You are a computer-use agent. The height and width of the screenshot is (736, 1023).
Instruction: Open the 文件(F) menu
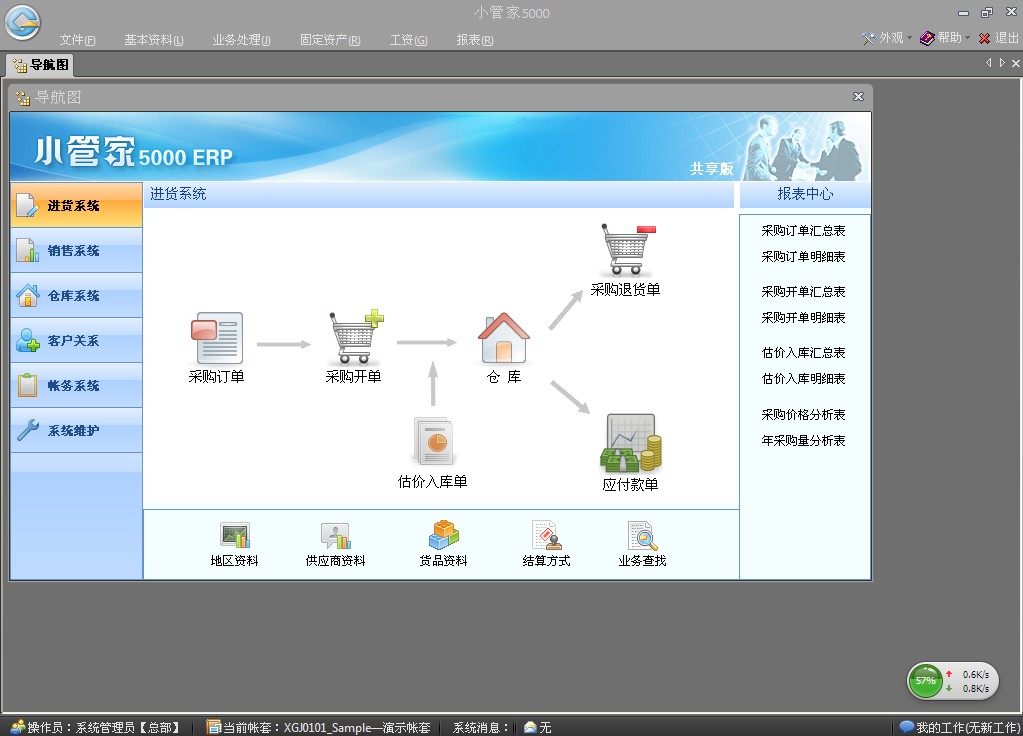[78, 40]
